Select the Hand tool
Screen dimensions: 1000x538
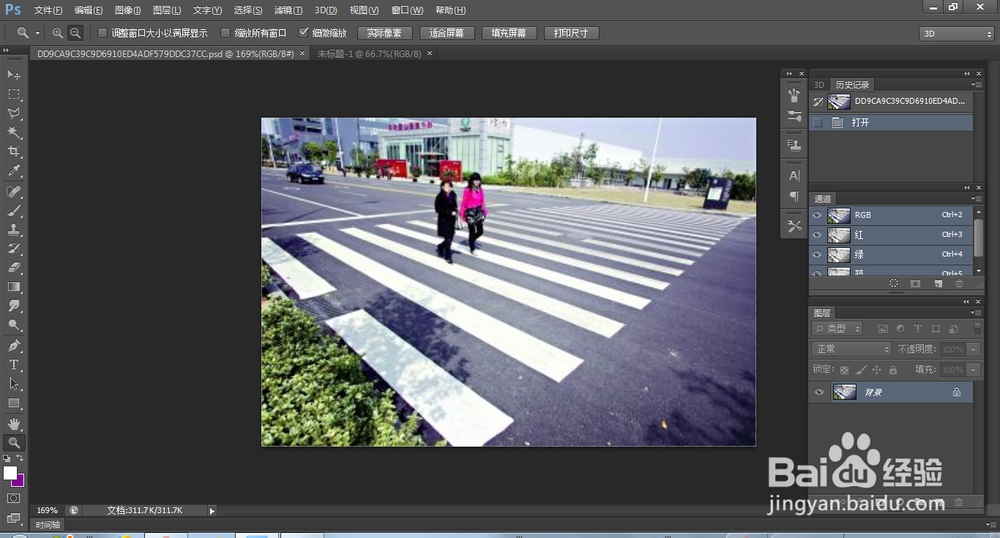(x=13, y=424)
